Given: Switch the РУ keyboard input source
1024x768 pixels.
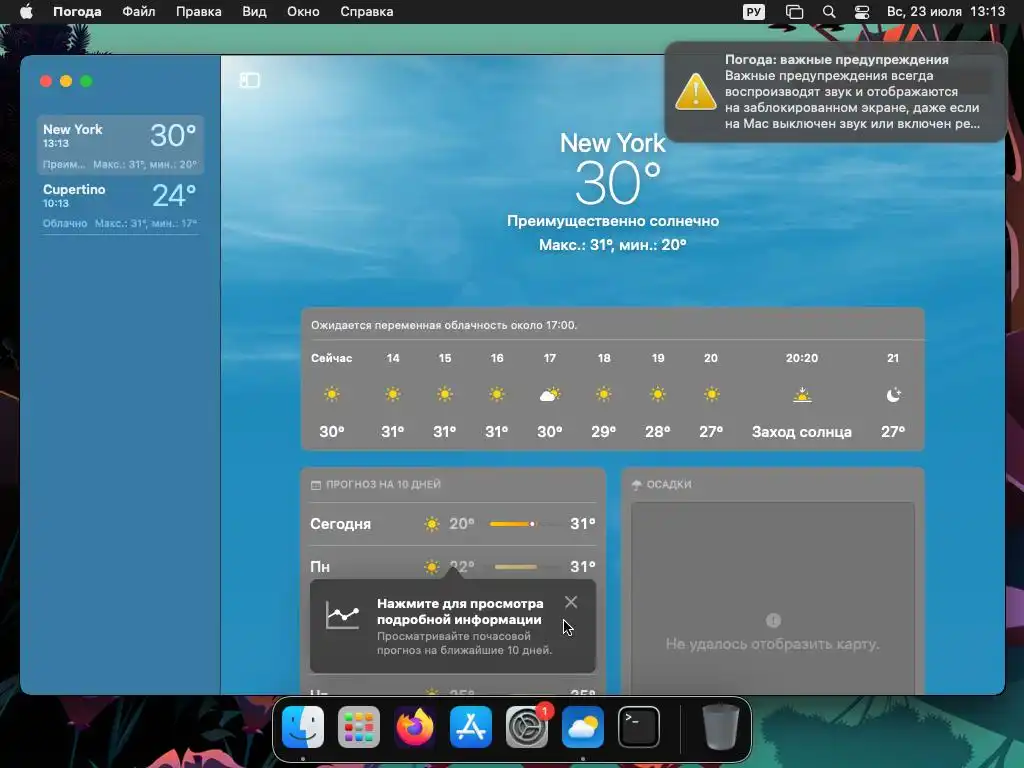Looking at the screenshot, I should (754, 12).
